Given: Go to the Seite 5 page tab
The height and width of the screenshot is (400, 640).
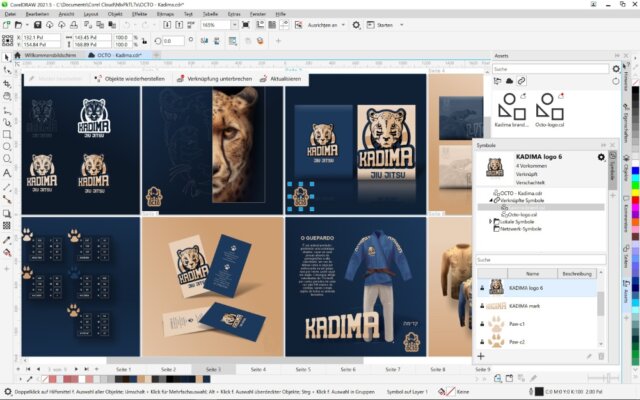Looking at the screenshot, I should pyautogui.click(x=303, y=369).
